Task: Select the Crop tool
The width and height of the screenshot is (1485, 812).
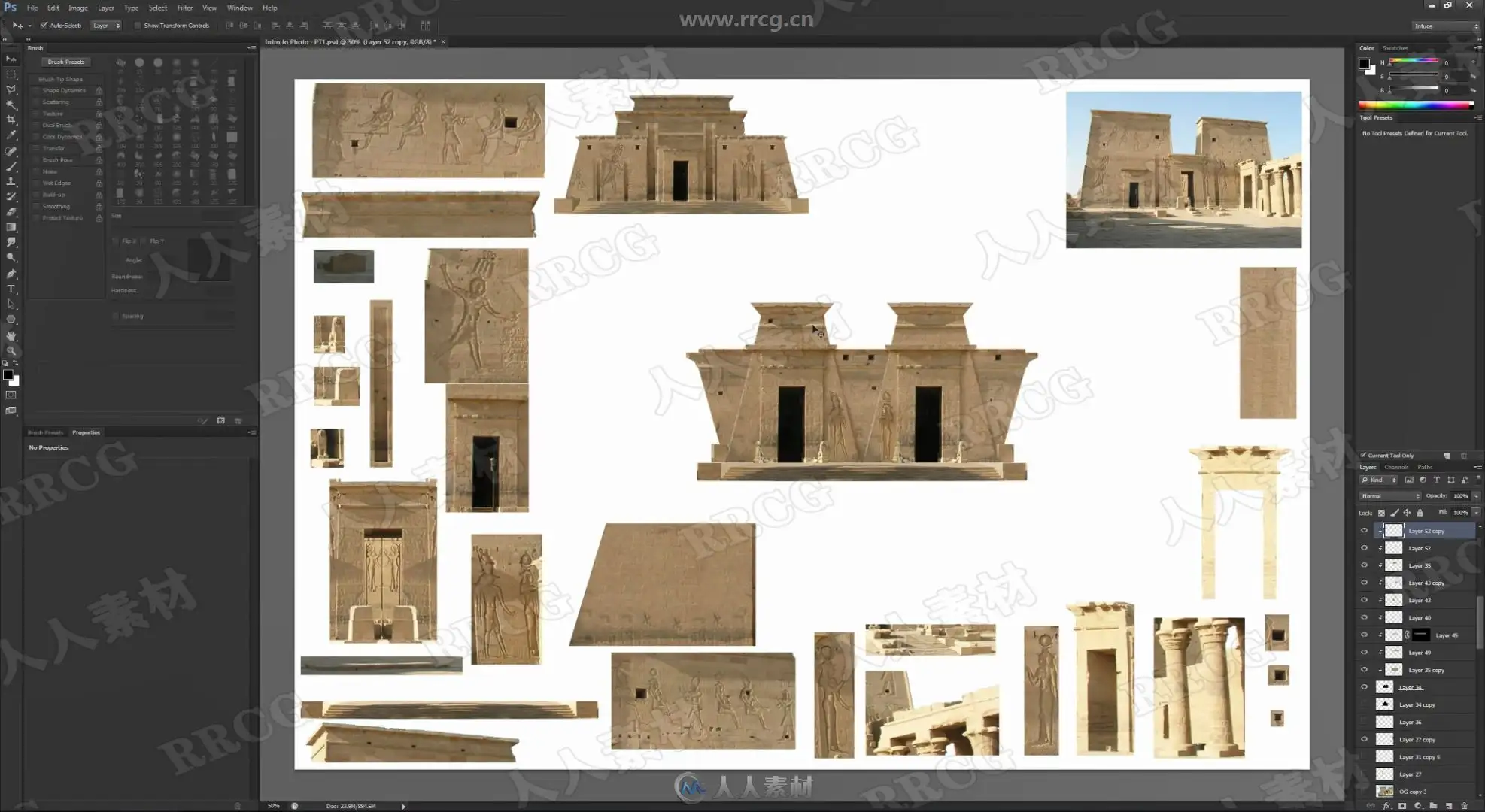Action: [x=11, y=120]
